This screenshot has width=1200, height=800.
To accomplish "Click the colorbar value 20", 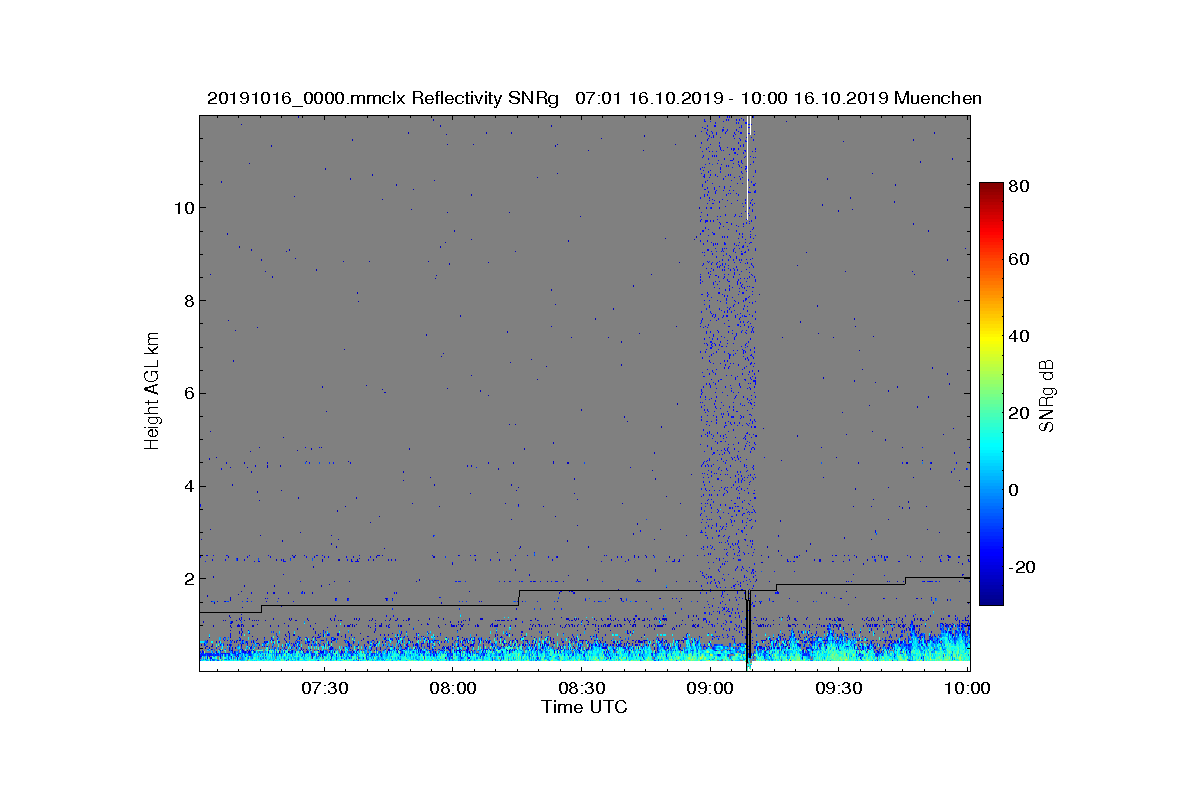I will [x=1020, y=413].
